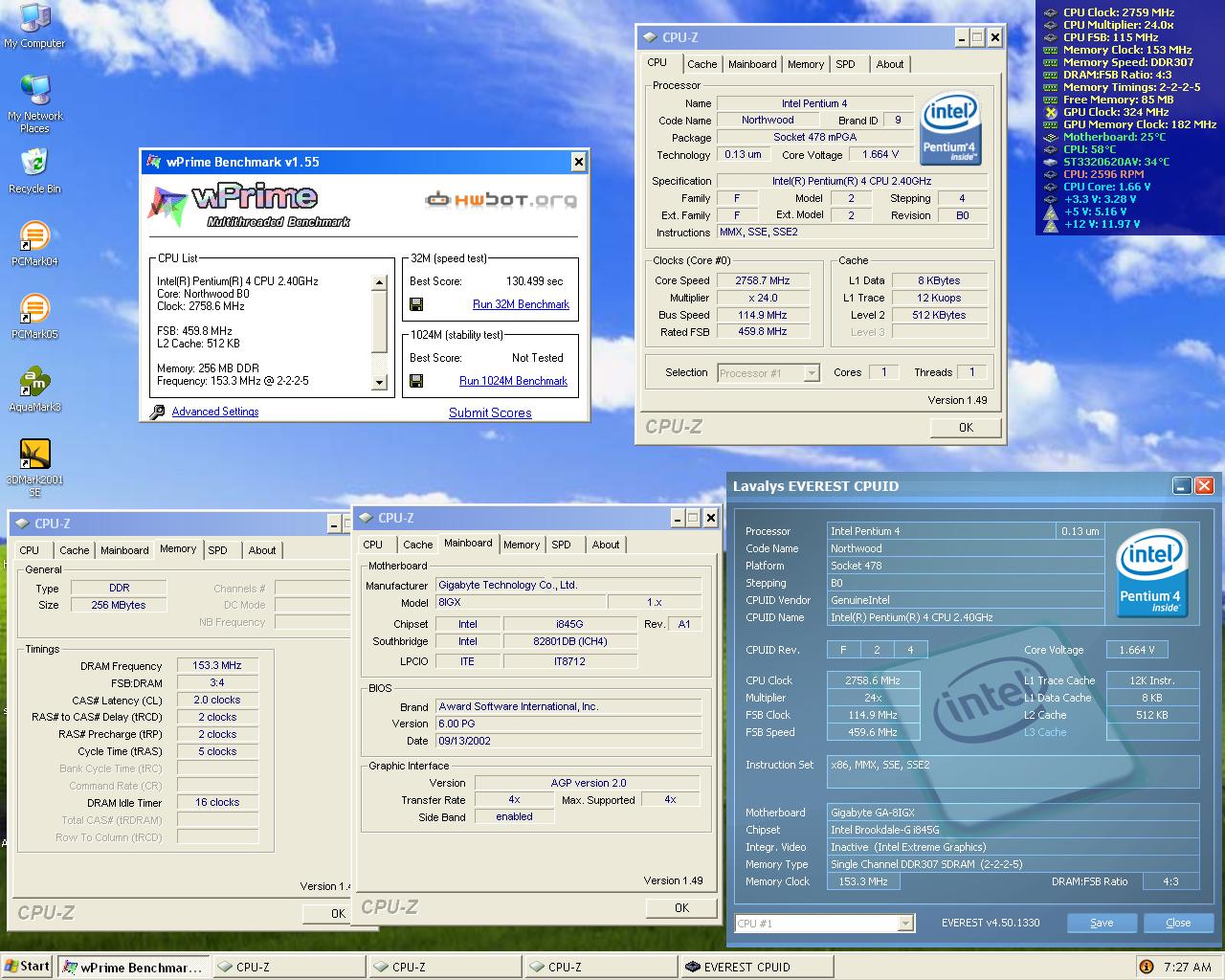
Task: Select Cache tab in CPU-Z Memory window
Action: (x=74, y=550)
